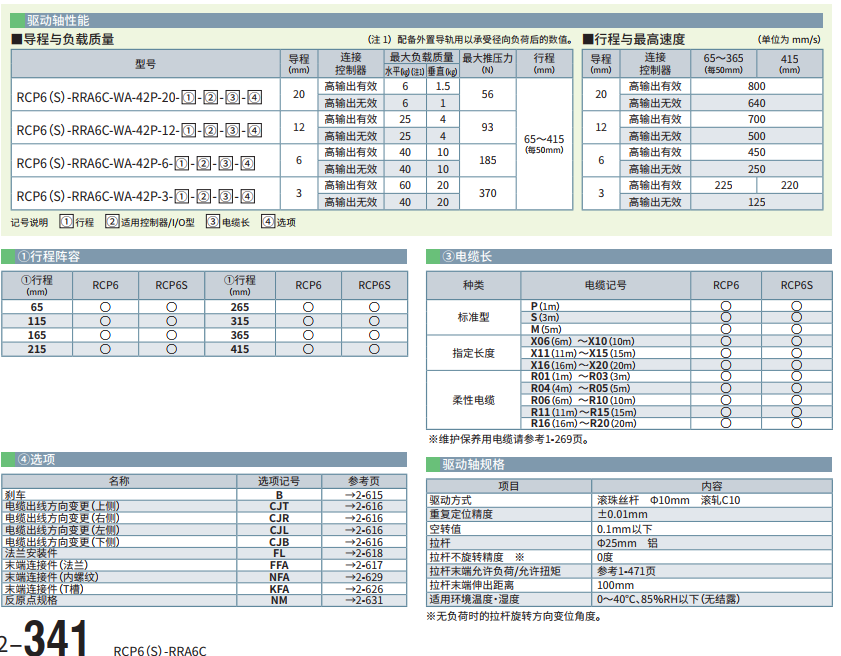Click the 标准型 cable type cell
Image resolution: width=841 pixels, height=656 pixels.
tap(473, 317)
